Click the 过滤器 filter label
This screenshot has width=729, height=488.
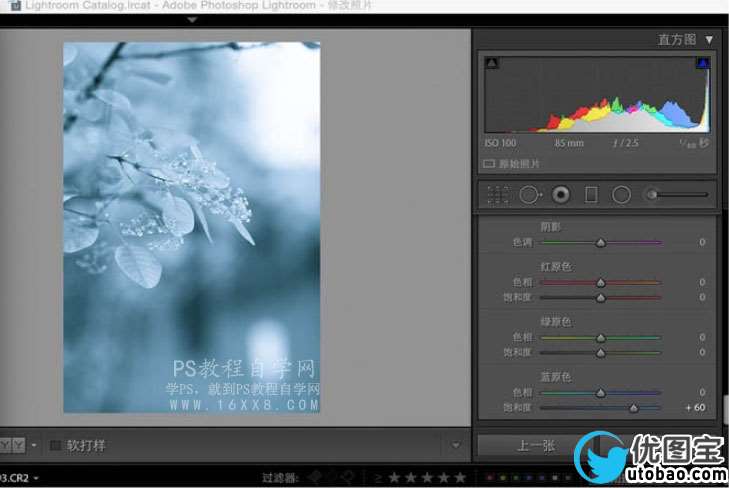pos(282,478)
